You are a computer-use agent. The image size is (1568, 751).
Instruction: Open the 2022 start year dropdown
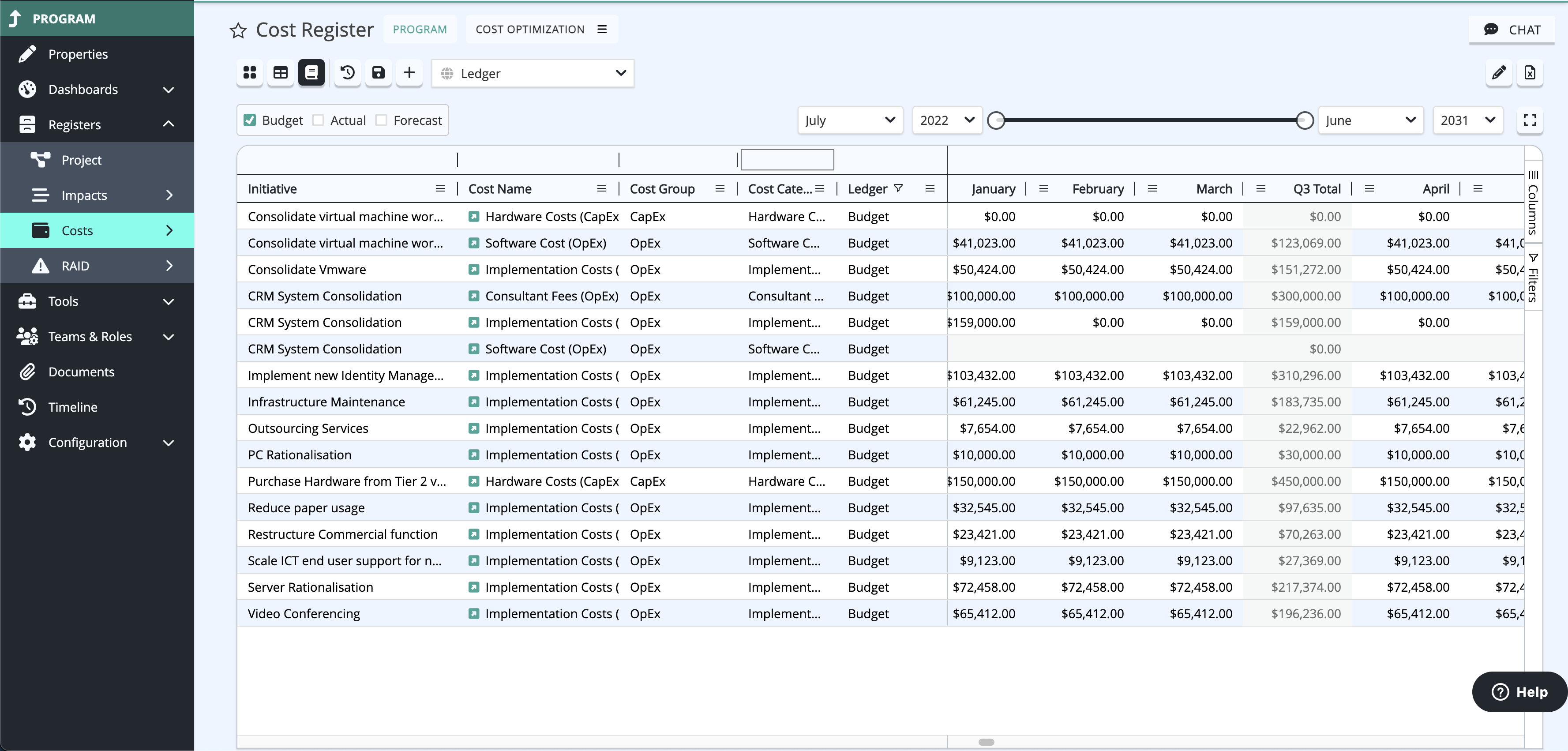click(x=947, y=120)
